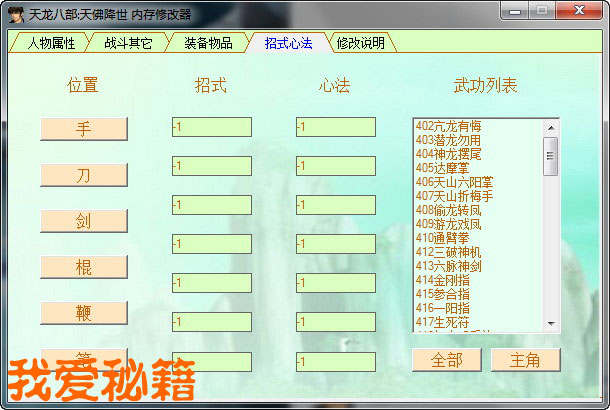
Task: Click the 棍 position button
Action: 84,267
